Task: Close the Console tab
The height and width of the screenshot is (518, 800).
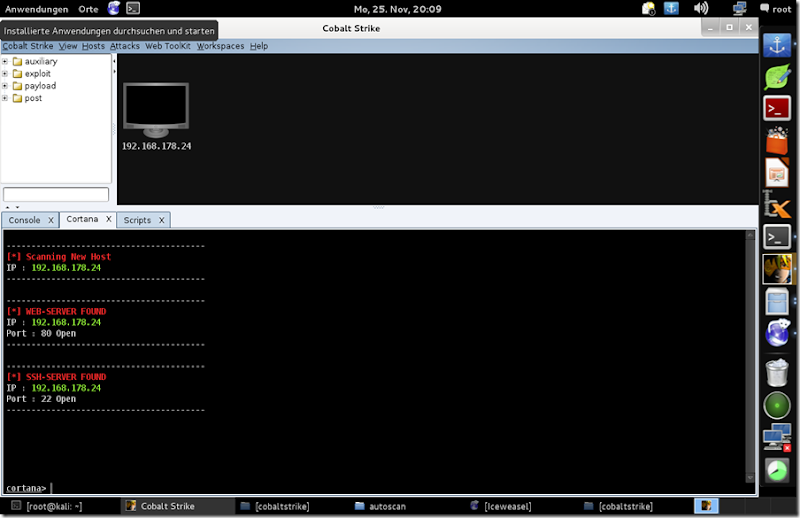Action: click(51, 220)
